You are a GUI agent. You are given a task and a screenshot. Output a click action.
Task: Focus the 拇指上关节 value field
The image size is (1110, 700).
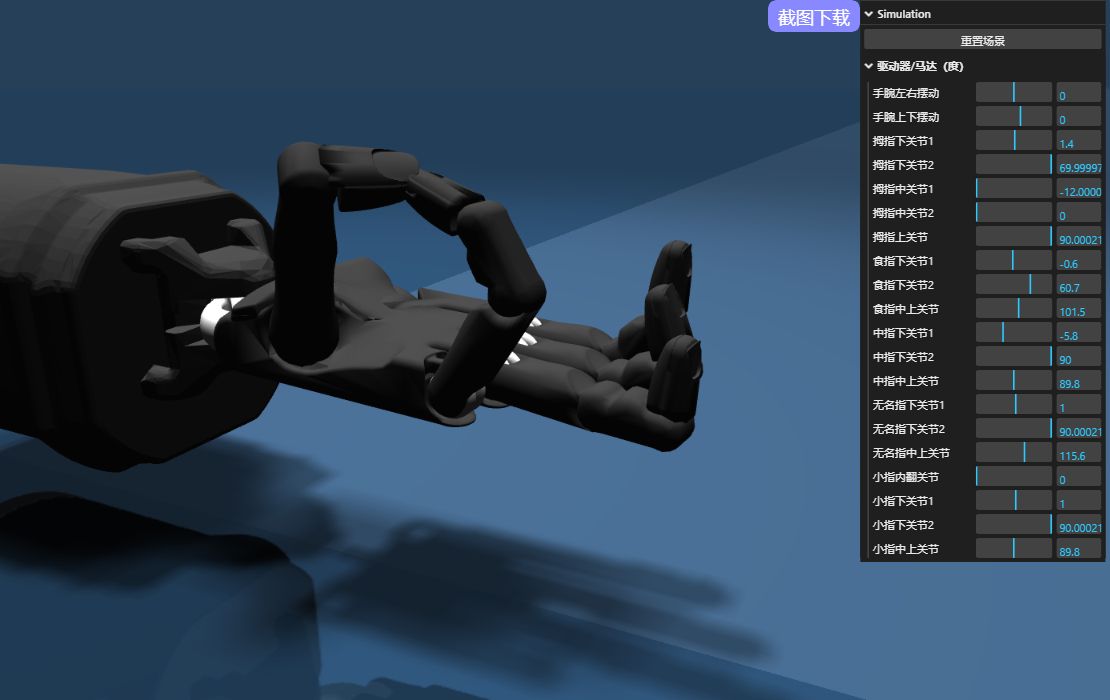[x=1078, y=238]
